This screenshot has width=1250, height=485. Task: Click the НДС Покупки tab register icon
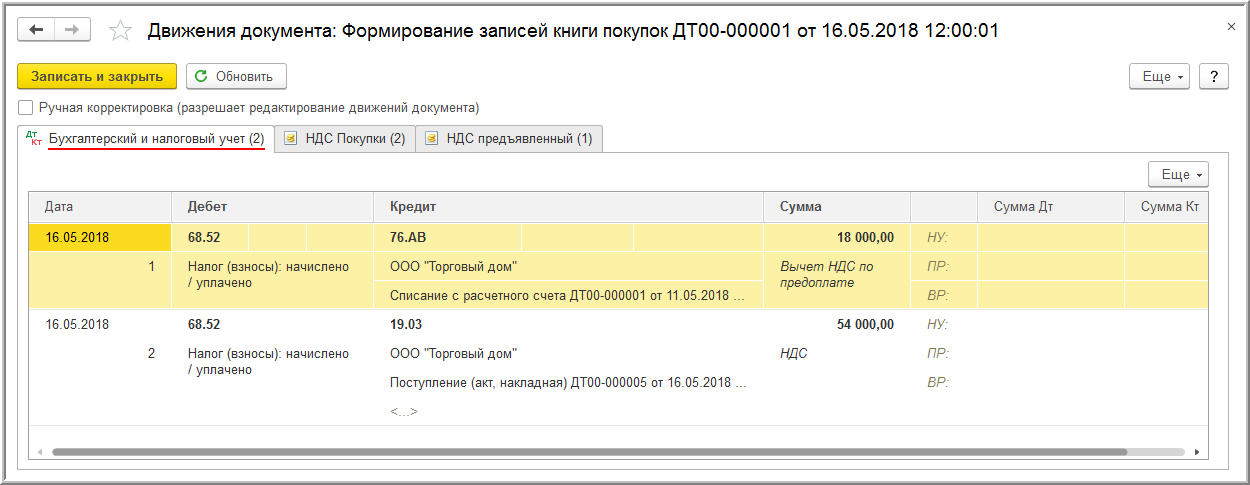click(290, 139)
